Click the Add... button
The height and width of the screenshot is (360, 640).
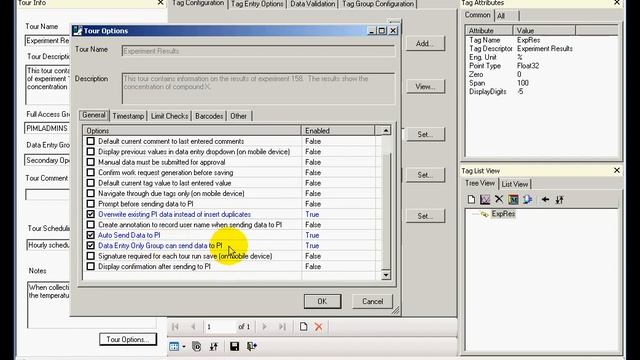(425, 44)
